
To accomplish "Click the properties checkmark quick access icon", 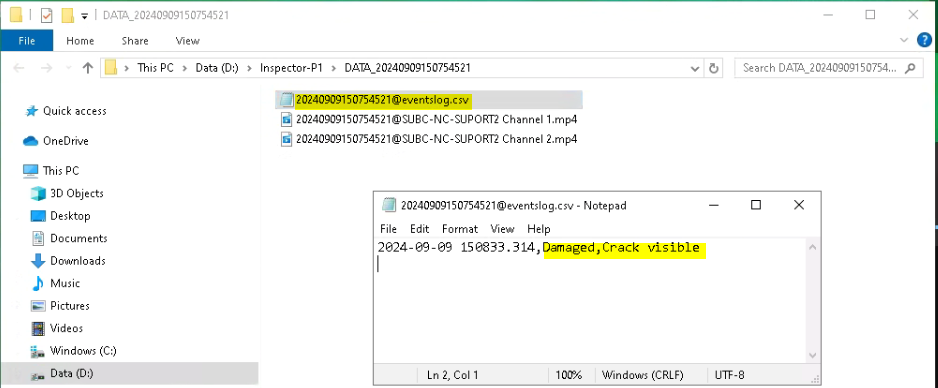I will coord(47,16).
